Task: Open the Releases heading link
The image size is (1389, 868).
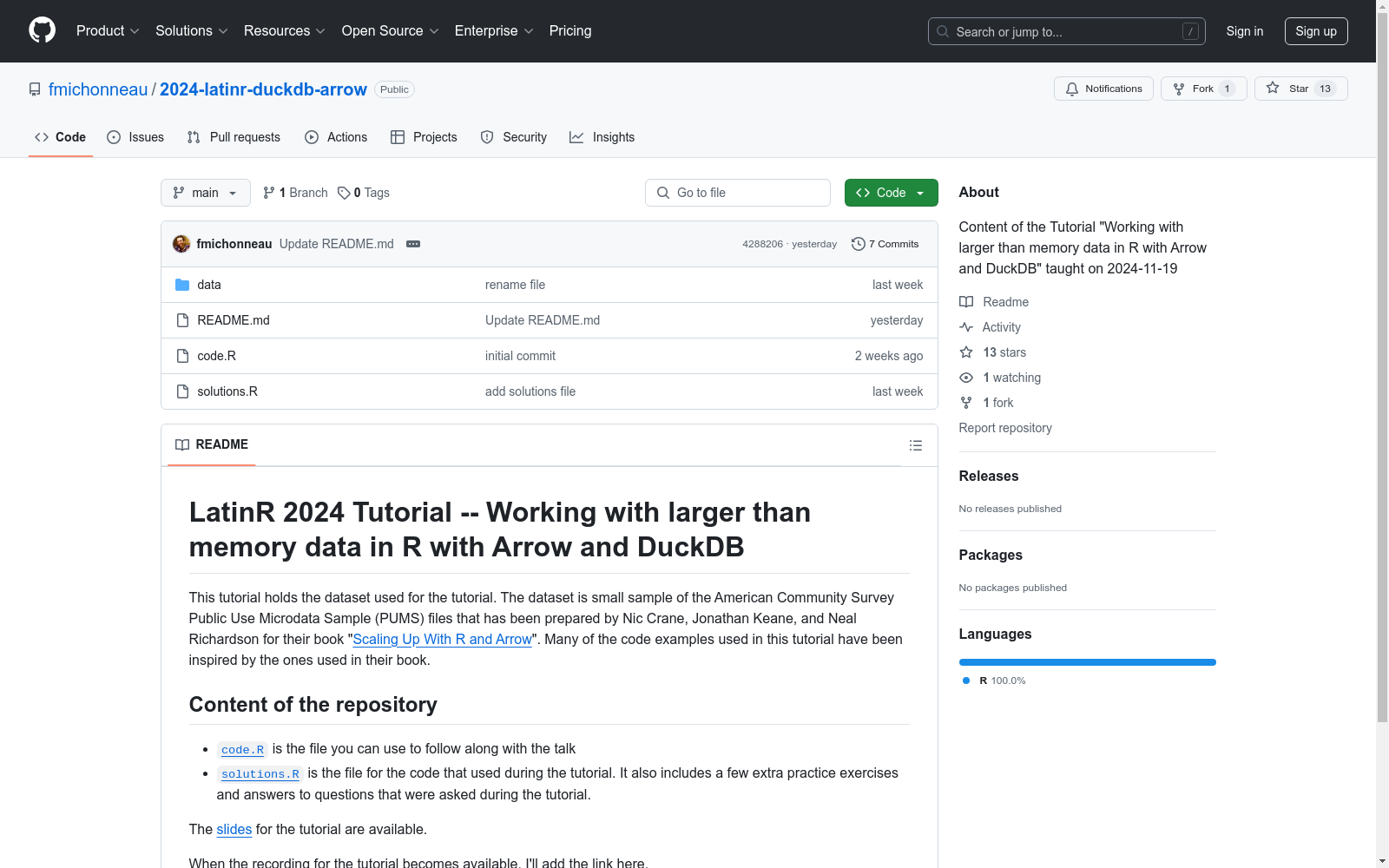Action: [989, 476]
